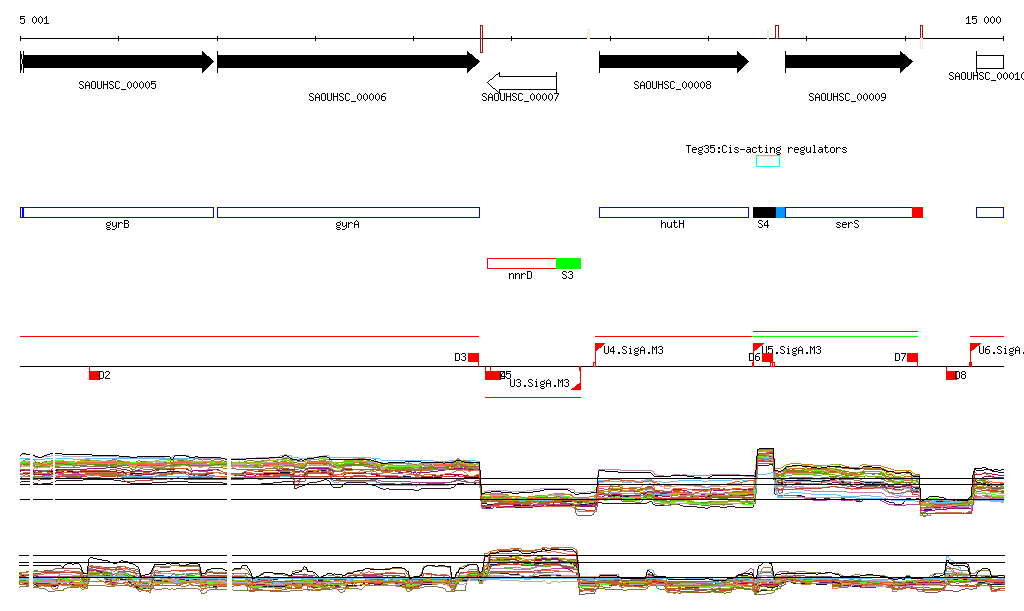Click the D7 red terminator marker
Screen dimensions: 1024x611
pyautogui.click(x=912, y=358)
